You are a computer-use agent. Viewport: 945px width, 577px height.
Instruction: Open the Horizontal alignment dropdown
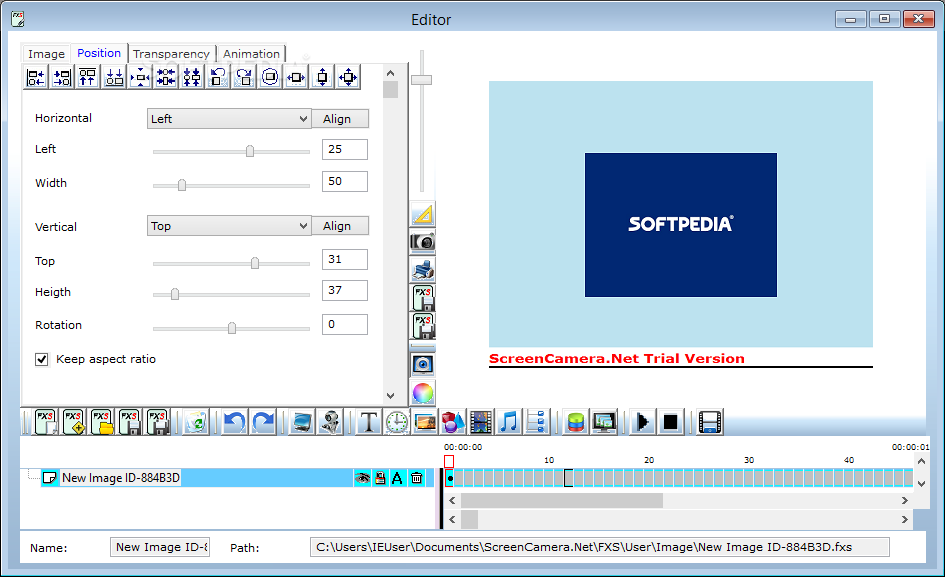pos(229,119)
